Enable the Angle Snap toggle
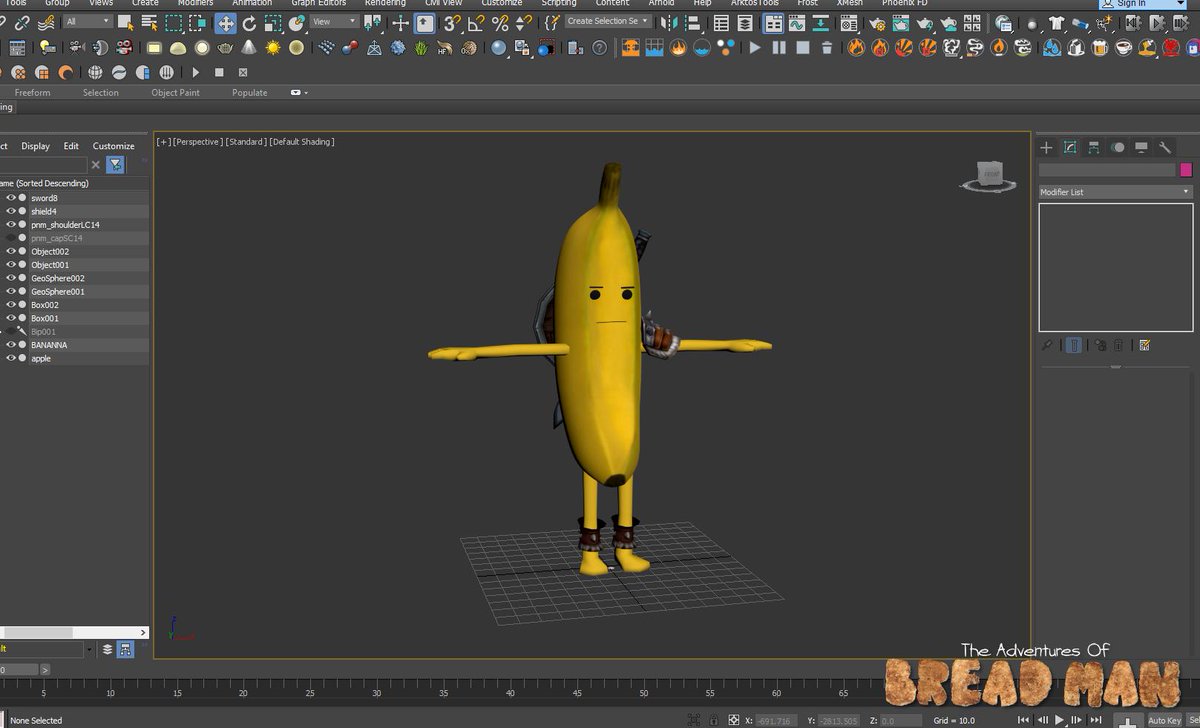 [477, 23]
